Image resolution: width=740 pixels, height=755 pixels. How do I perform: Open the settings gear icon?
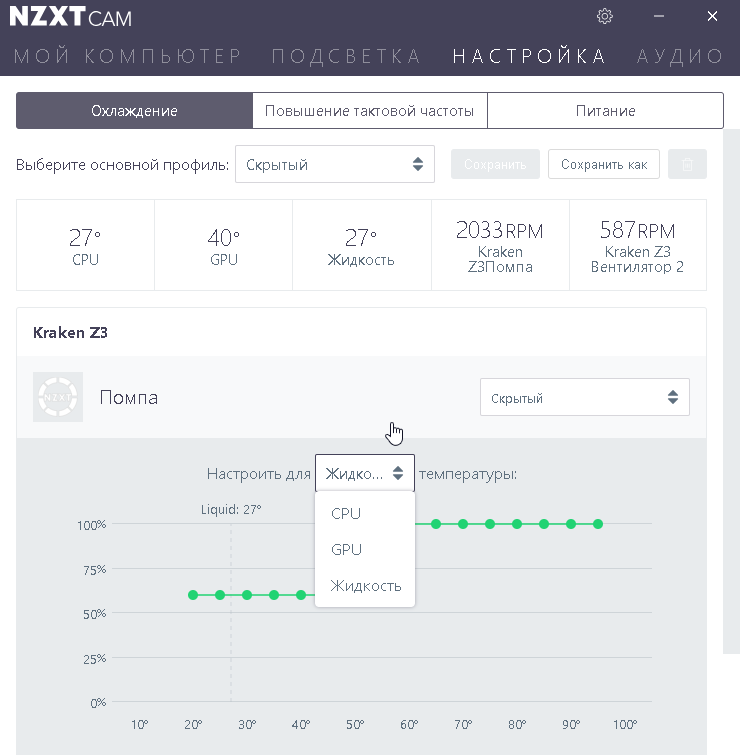click(x=605, y=16)
